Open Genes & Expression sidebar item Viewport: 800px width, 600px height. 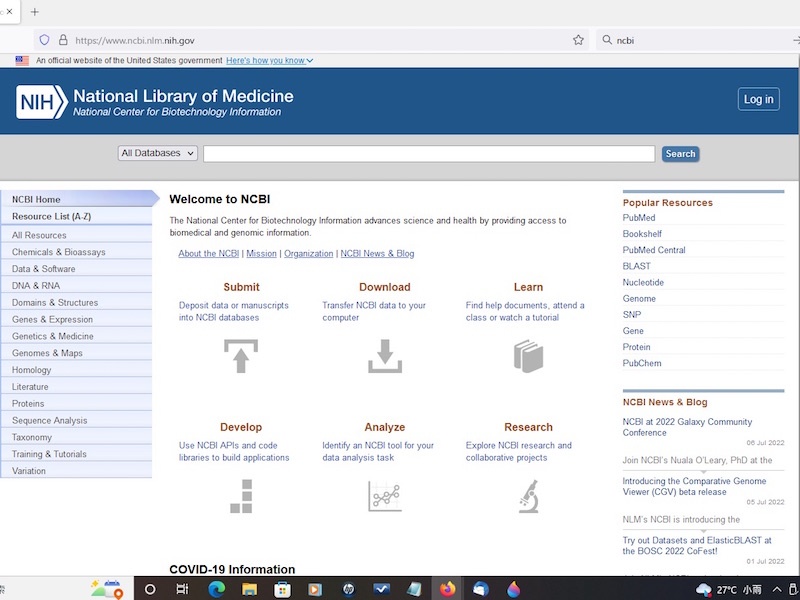click(77, 319)
